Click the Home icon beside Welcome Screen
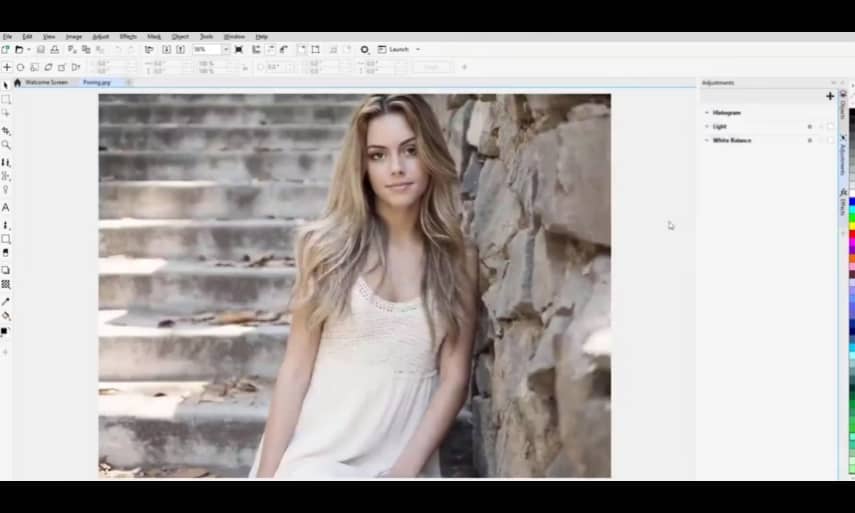The width and height of the screenshot is (855, 513). pyautogui.click(x=17, y=82)
